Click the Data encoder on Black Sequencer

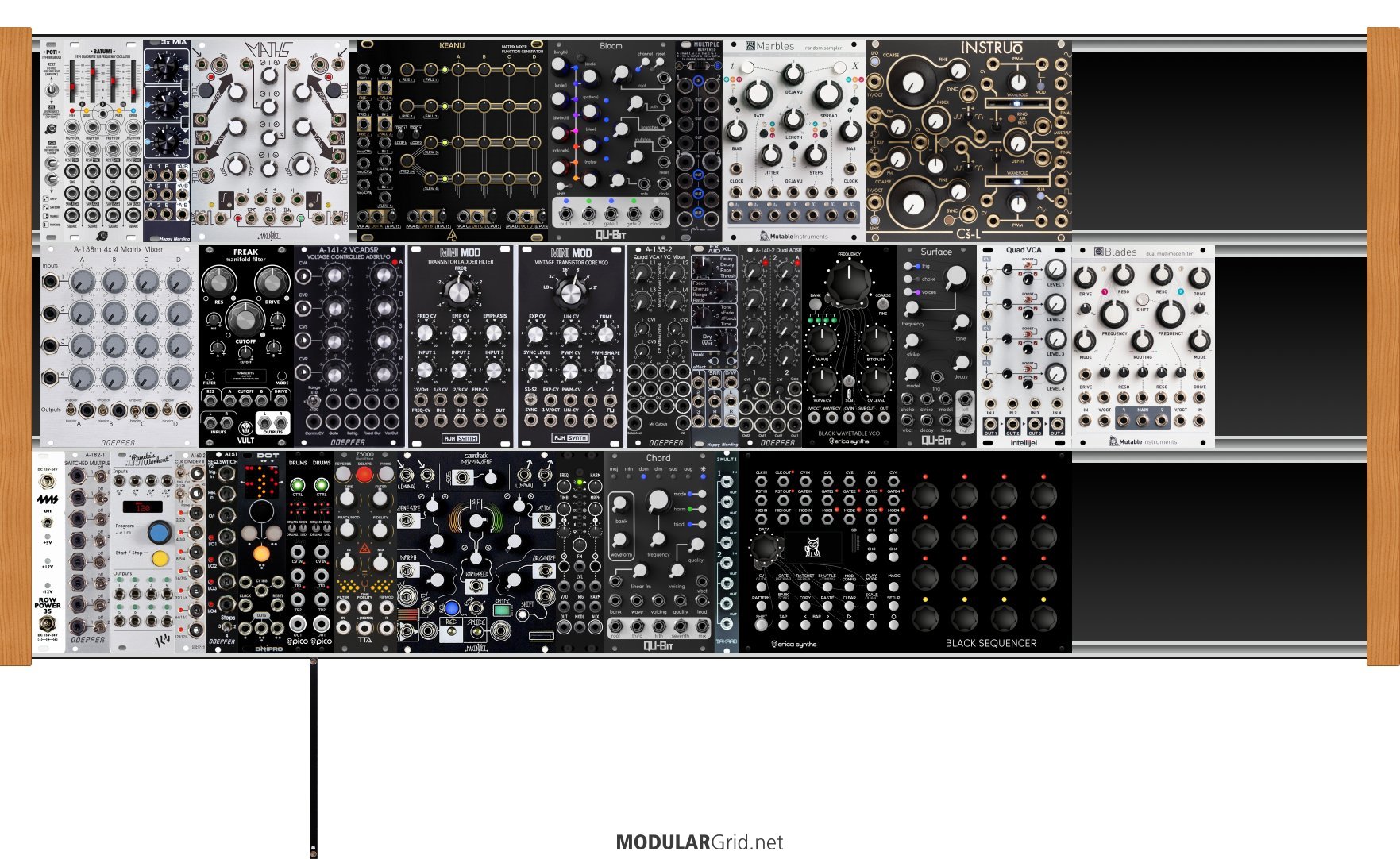[765, 548]
